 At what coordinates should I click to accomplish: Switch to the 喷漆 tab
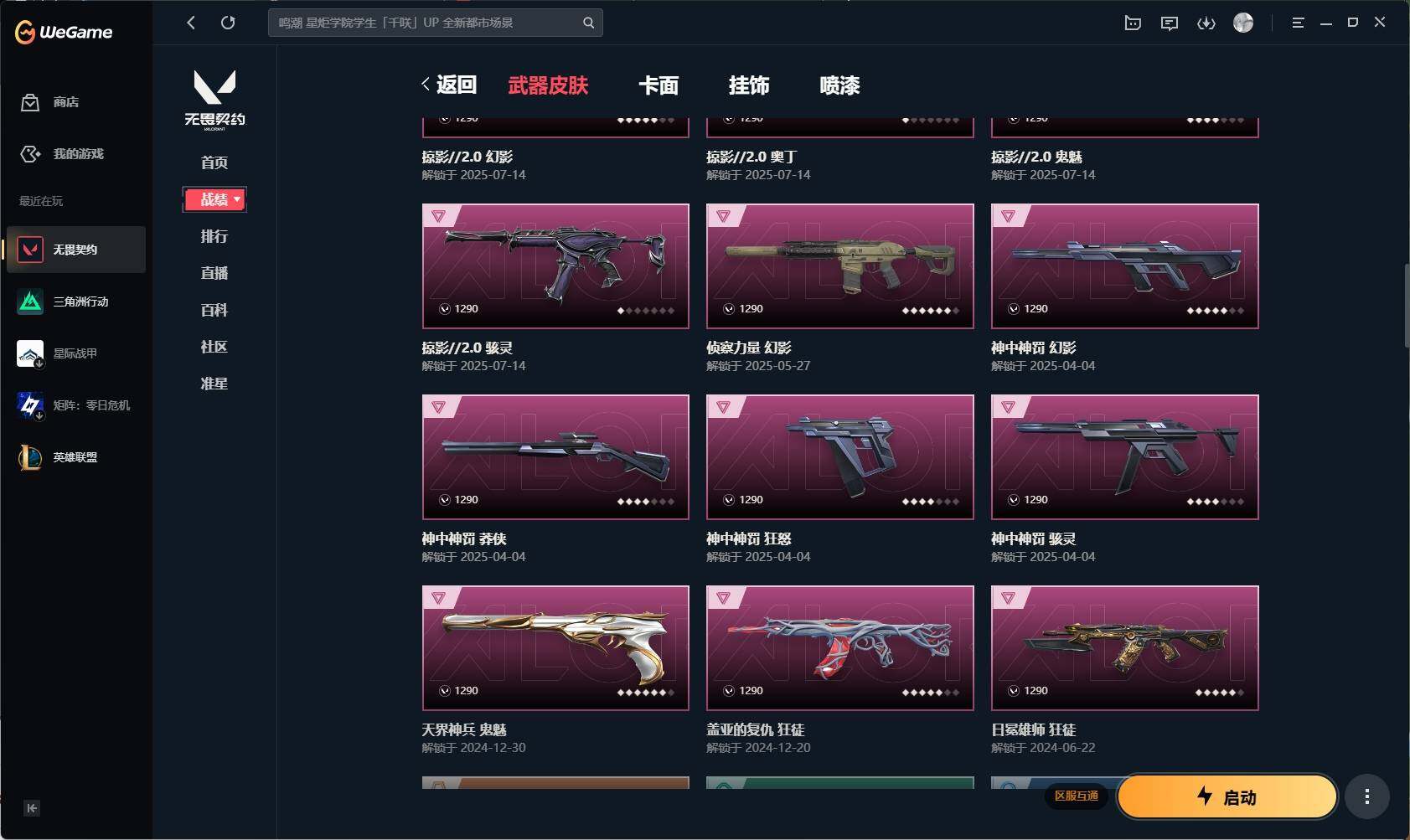(x=839, y=85)
